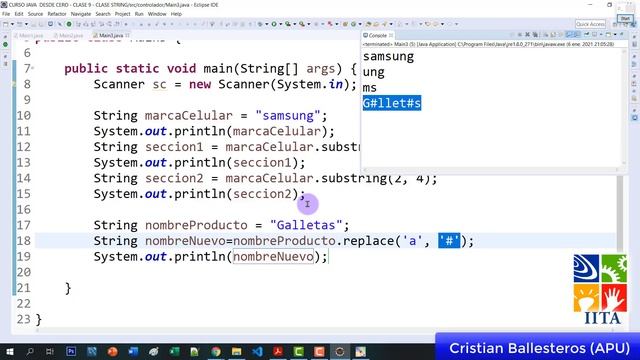Click the Search flashlight toolbar icon
This screenshot has height=360, width=640.
tap(384, 24)
